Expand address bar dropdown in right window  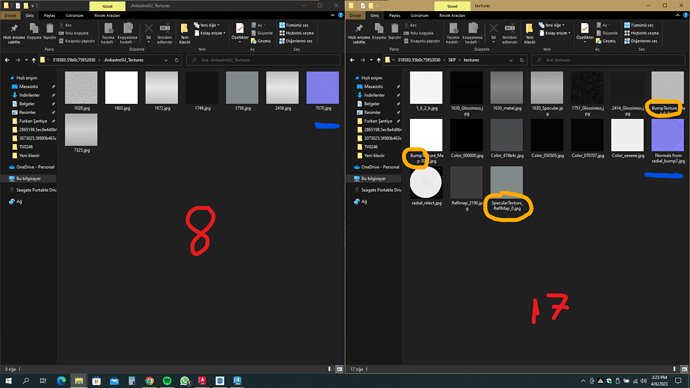tap(511, 60)
